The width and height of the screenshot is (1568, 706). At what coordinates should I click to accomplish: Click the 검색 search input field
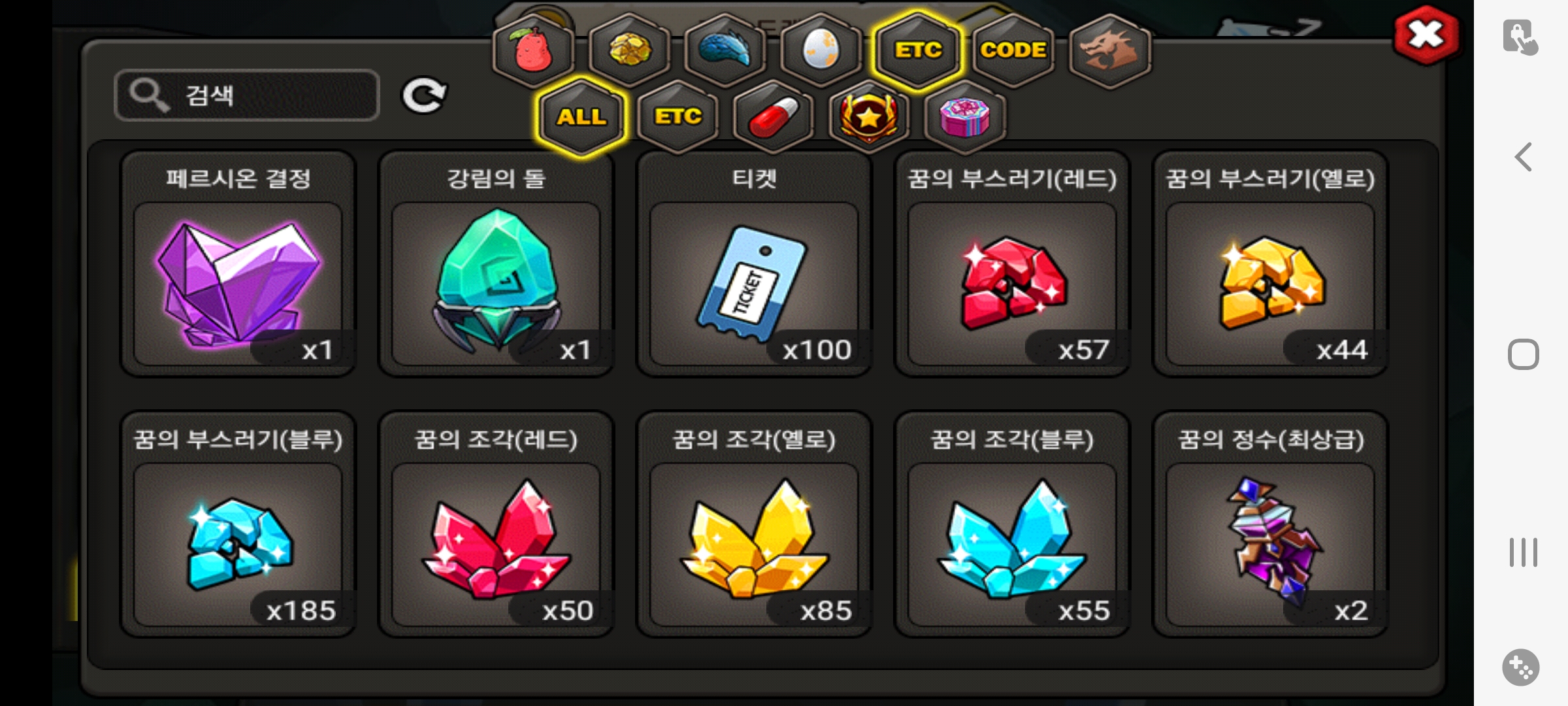(247, 95)
